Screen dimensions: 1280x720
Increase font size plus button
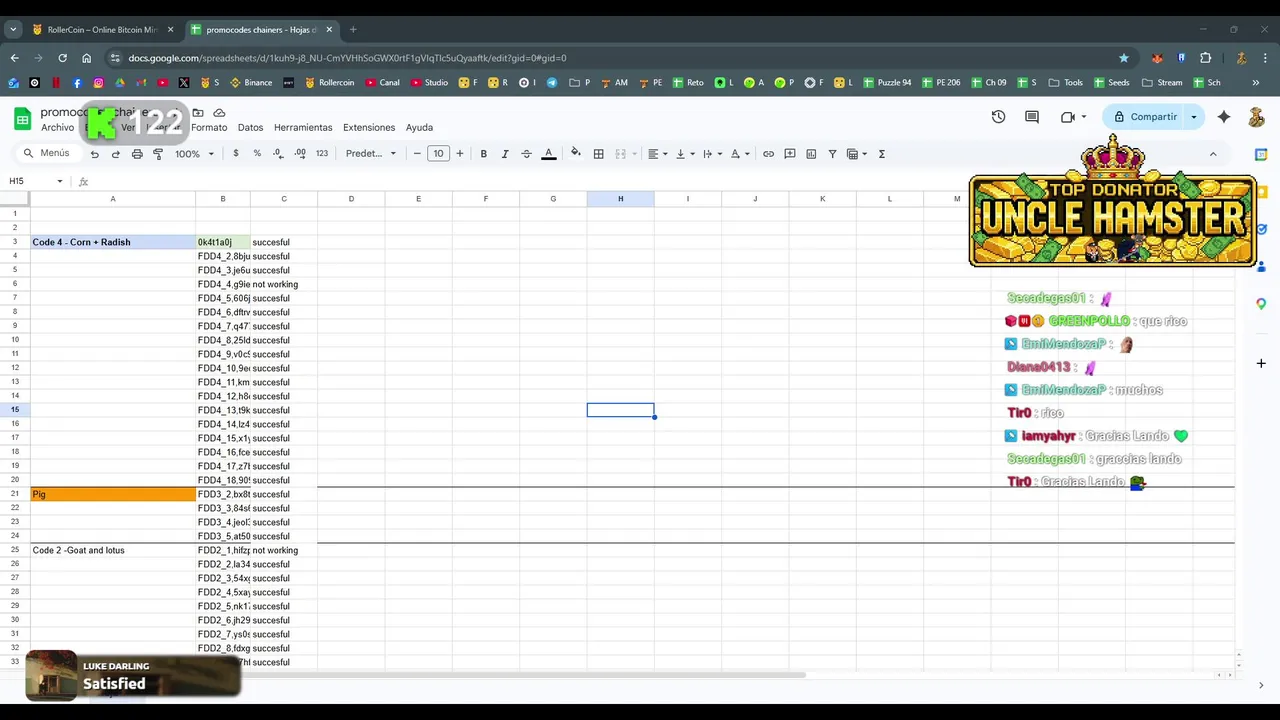(x=460, y=154)
